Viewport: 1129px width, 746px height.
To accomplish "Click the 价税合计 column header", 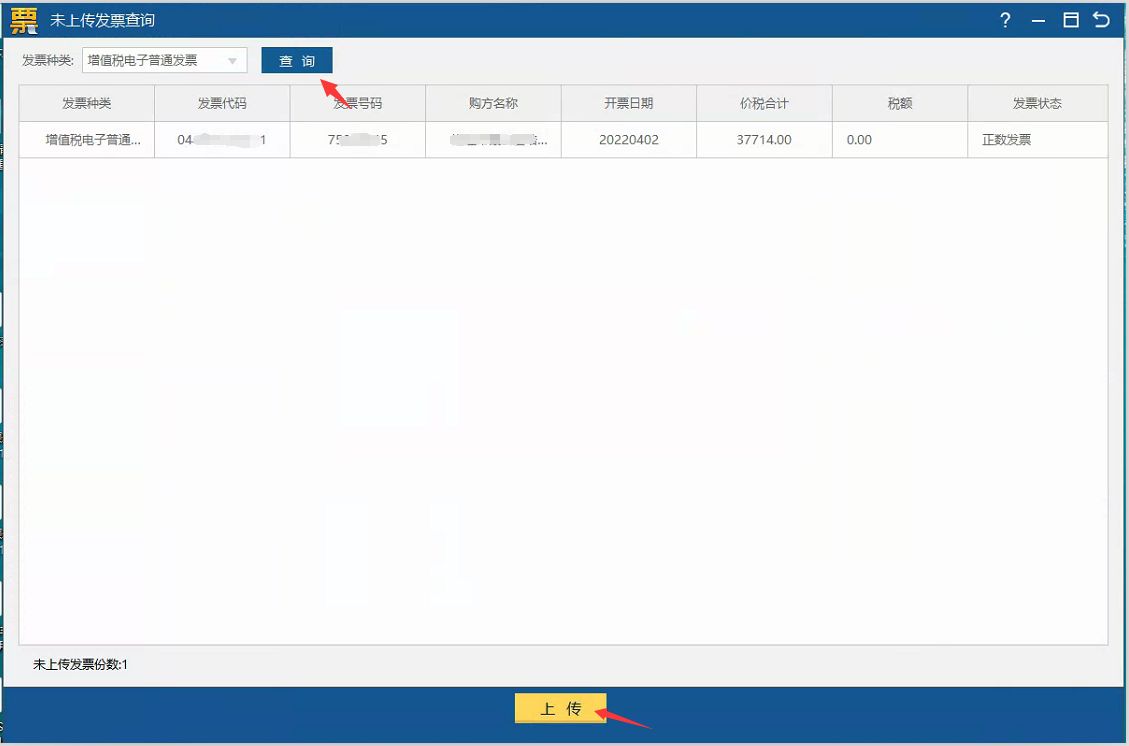I will 764,104.
